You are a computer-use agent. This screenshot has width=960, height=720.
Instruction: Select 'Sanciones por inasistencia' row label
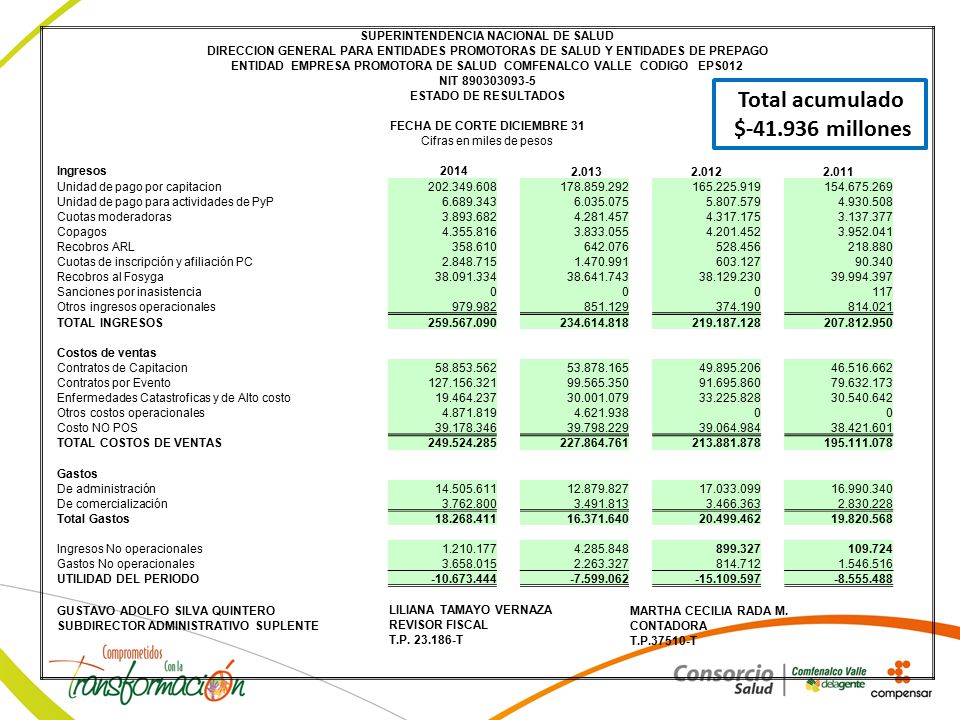(x=129, y=292)
